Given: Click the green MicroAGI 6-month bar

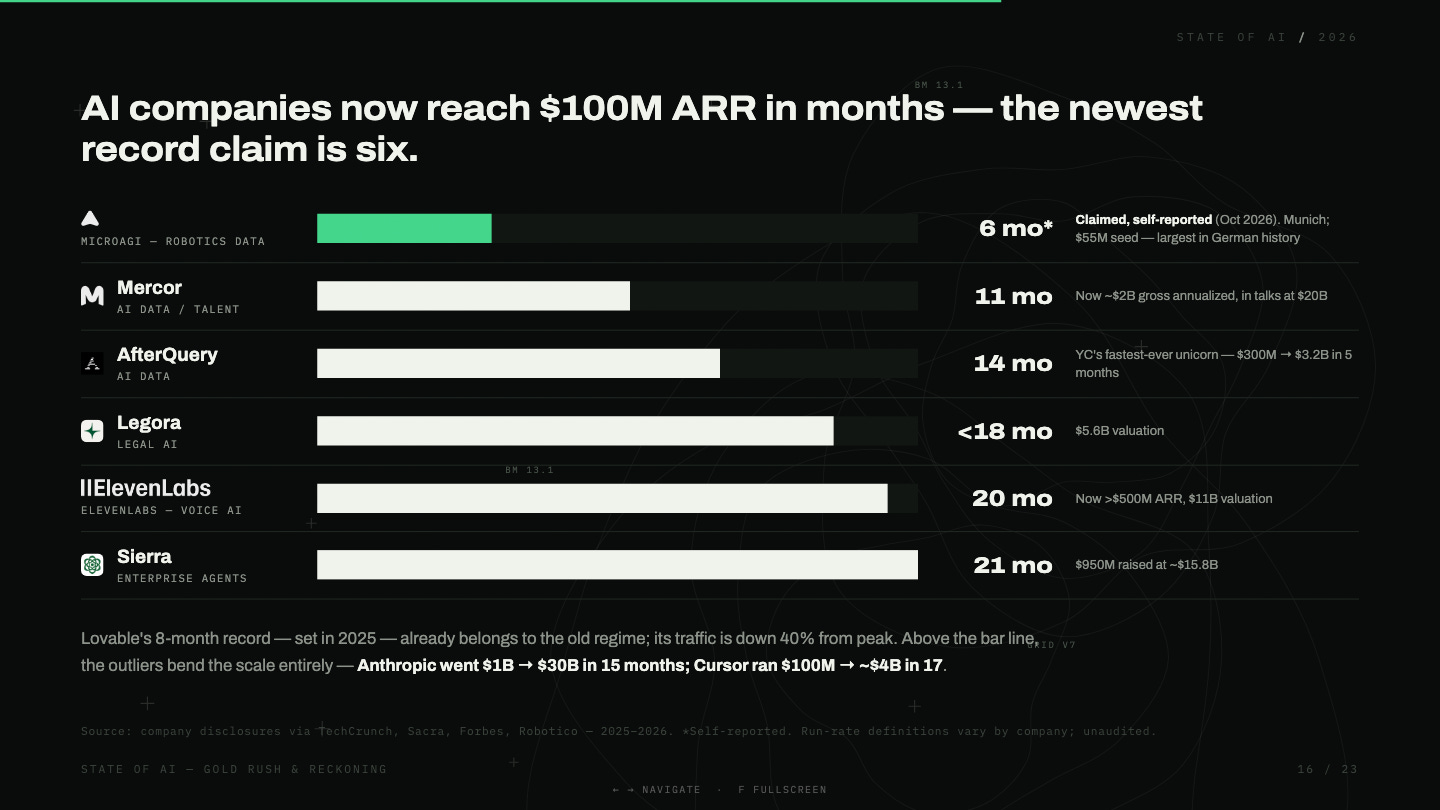Looking at the screenshot, I should [404, 228].
